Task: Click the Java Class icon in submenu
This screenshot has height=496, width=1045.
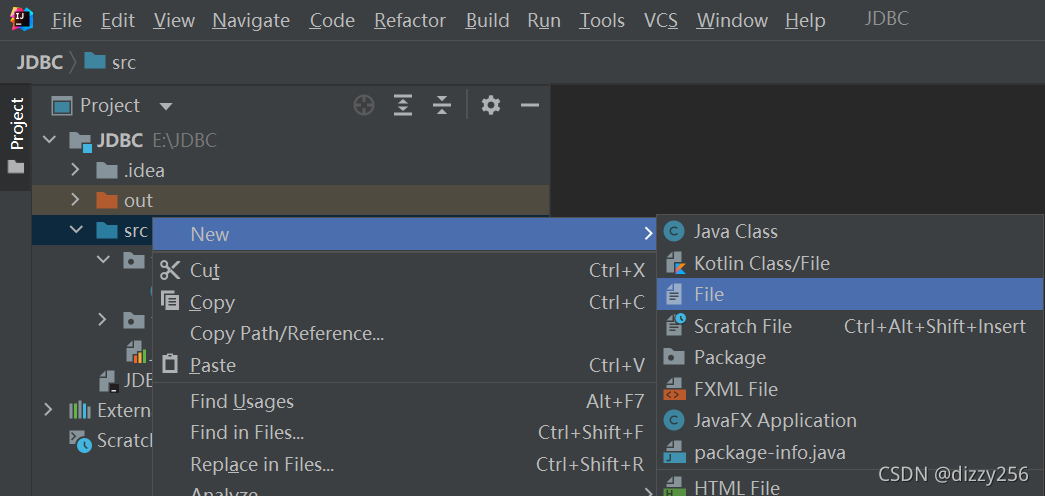Action: (x=674, y=231)
